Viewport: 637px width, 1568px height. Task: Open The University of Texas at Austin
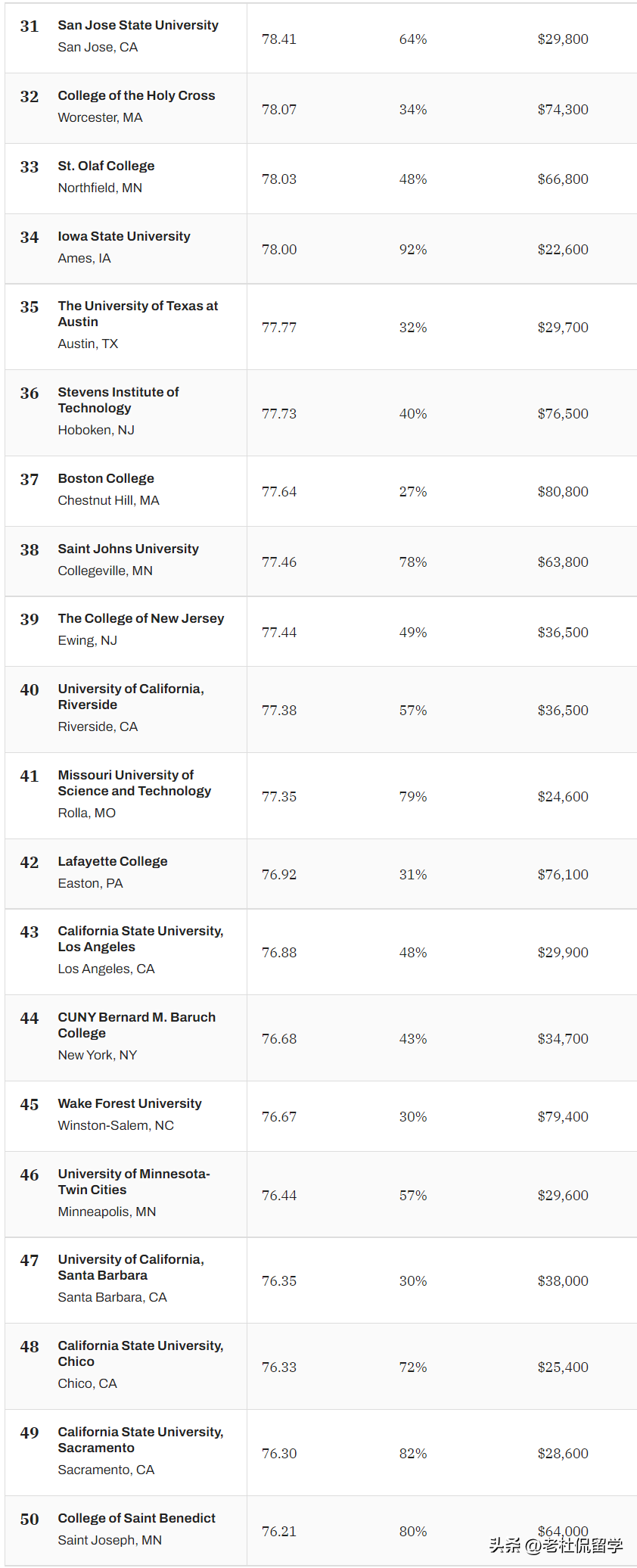tap(138, 314)
